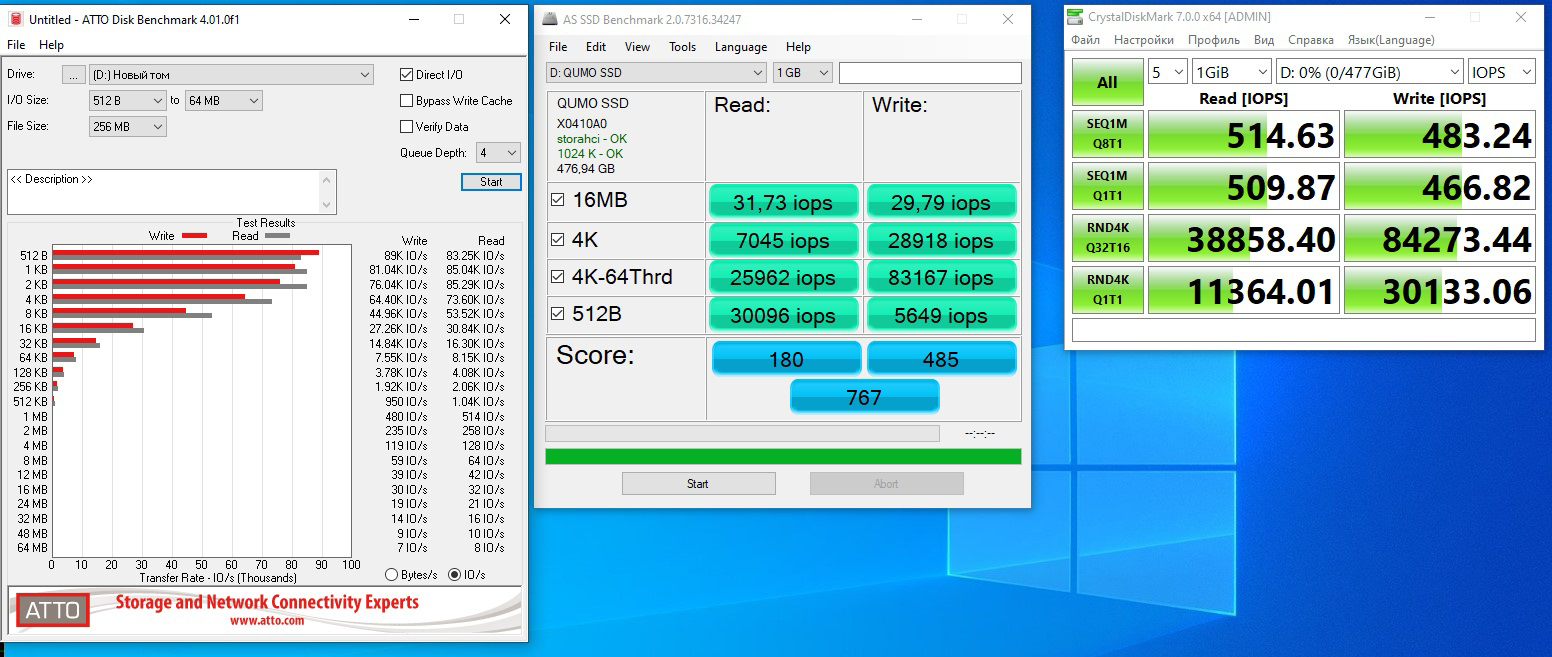This screenshot has height=657, width=1552.
Task: Click the ATTO logo in the banner
Action: (52, 610)
